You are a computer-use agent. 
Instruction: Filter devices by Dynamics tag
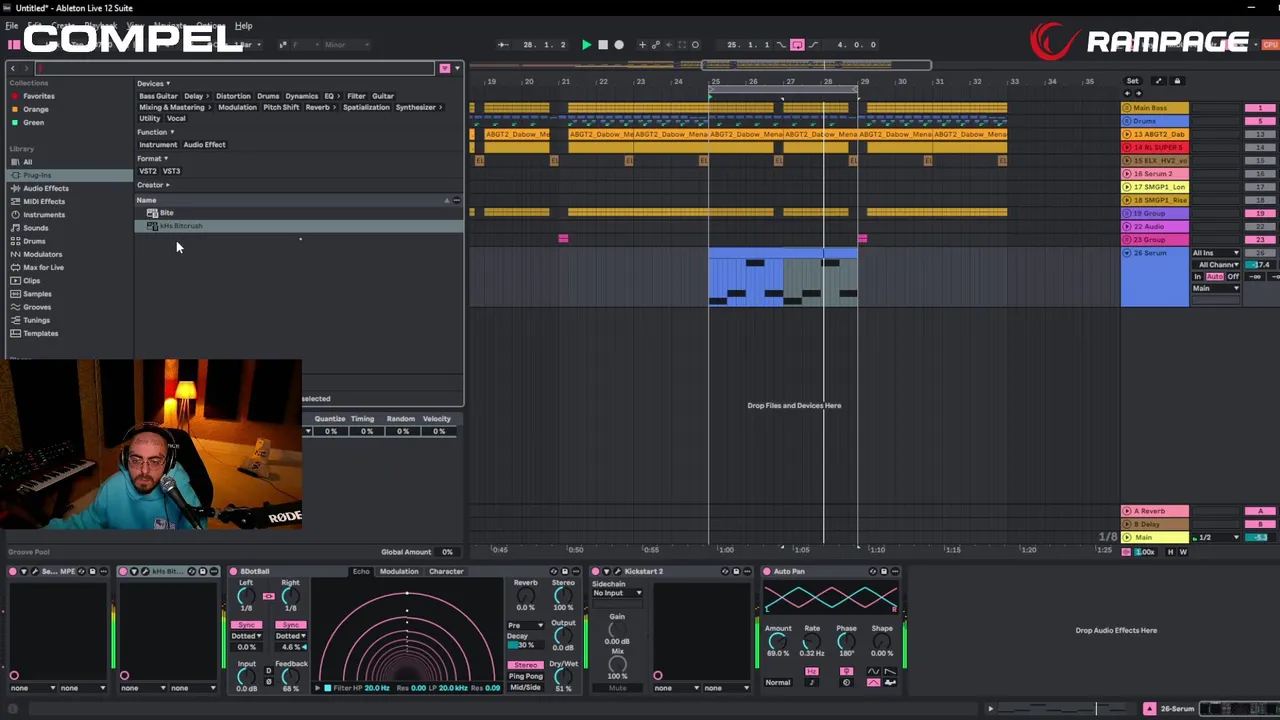tap(301, 96)
